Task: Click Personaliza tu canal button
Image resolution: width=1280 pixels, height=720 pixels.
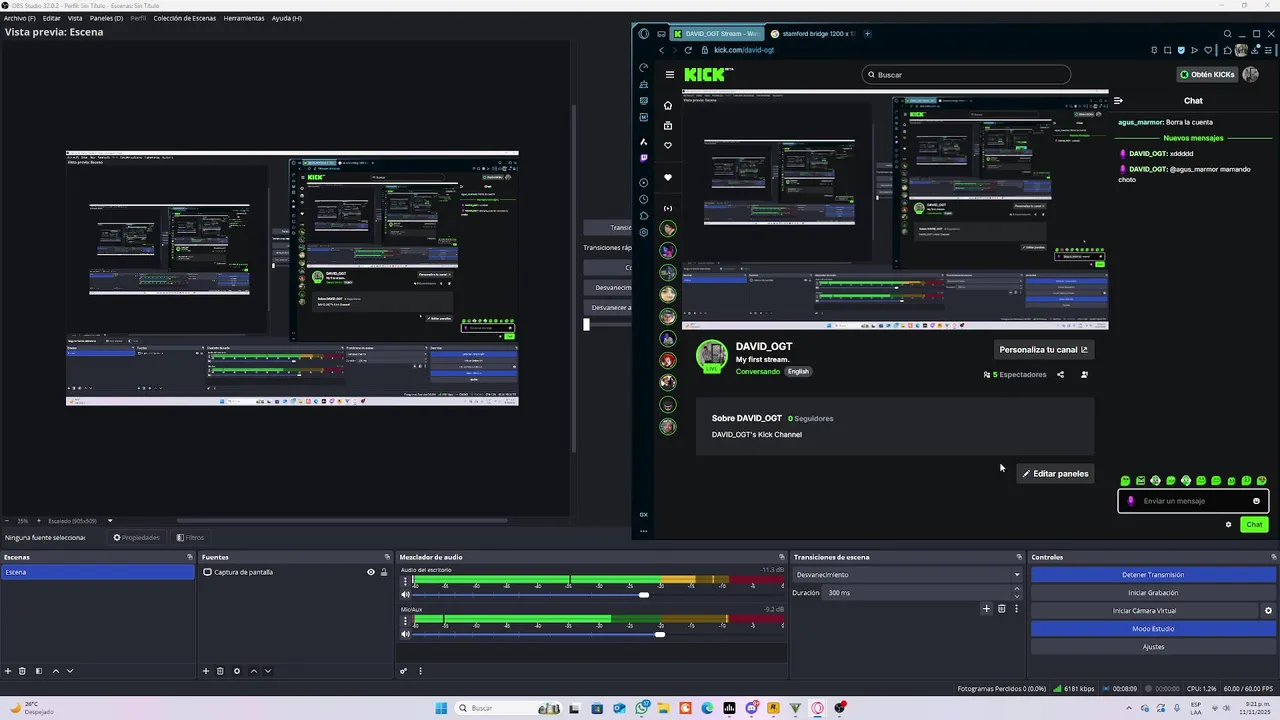Action: tap(1043, 350)
